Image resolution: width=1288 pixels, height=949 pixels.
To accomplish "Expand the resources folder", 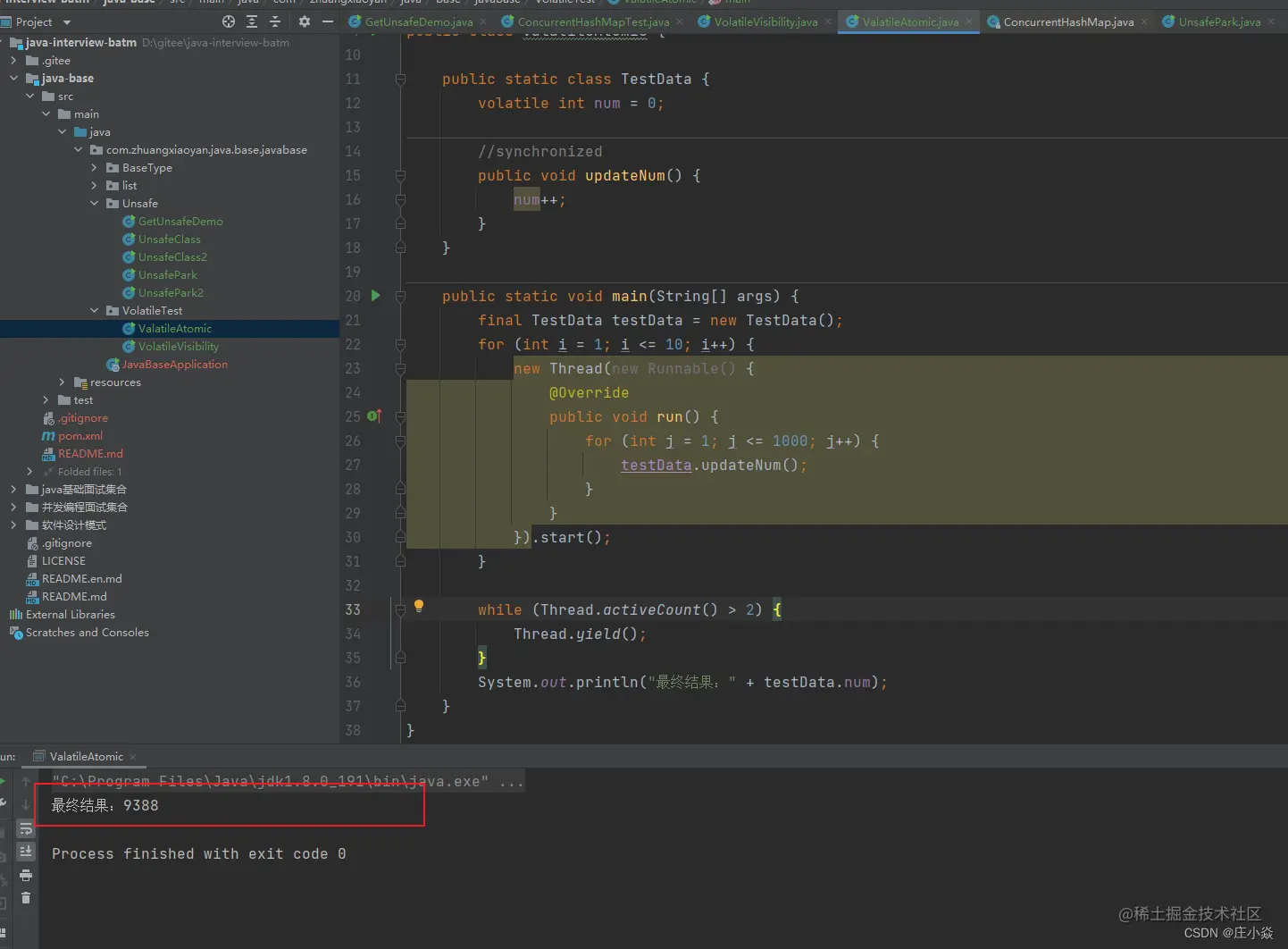I will point(63,382).
